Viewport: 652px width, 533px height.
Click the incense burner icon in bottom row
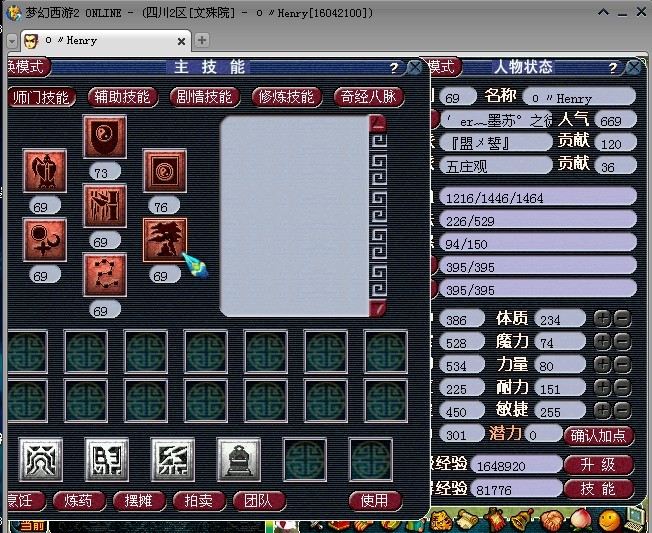tap(239, 459)
